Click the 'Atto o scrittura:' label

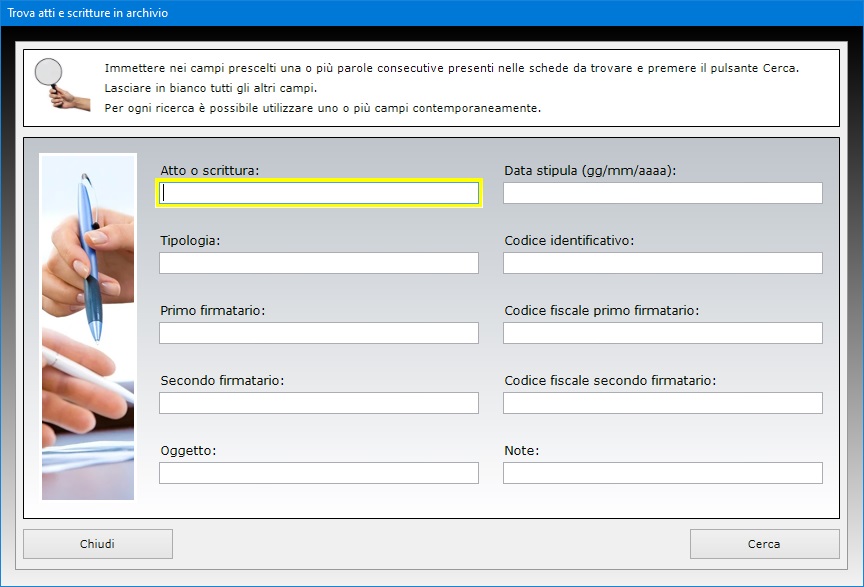click(209, 171)
